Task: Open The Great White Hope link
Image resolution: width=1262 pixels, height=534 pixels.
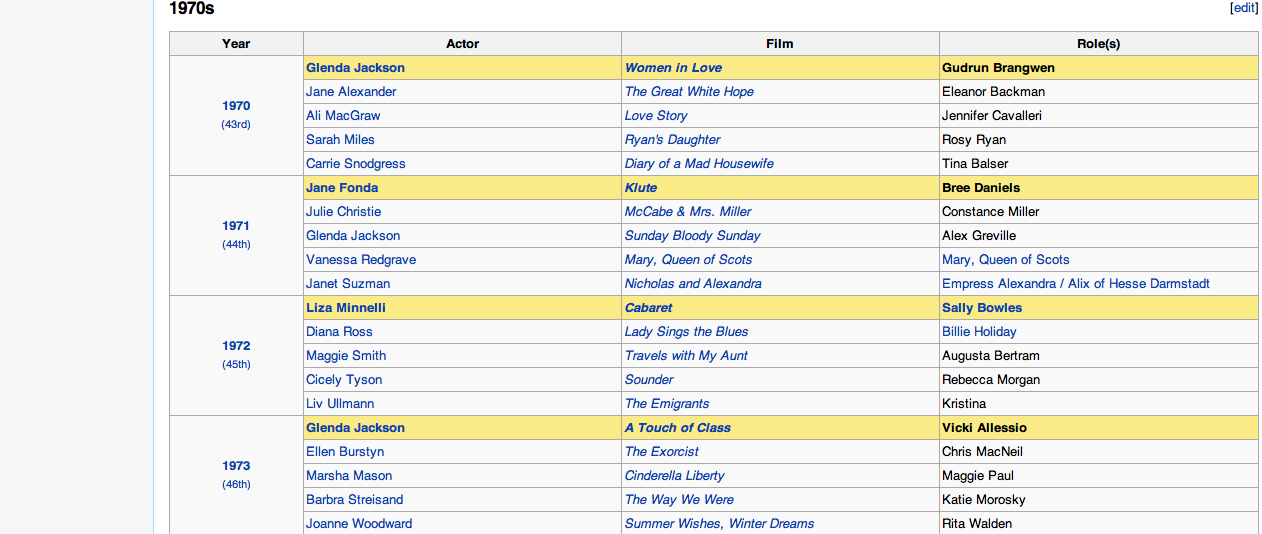Action: (x=689, y=92)
